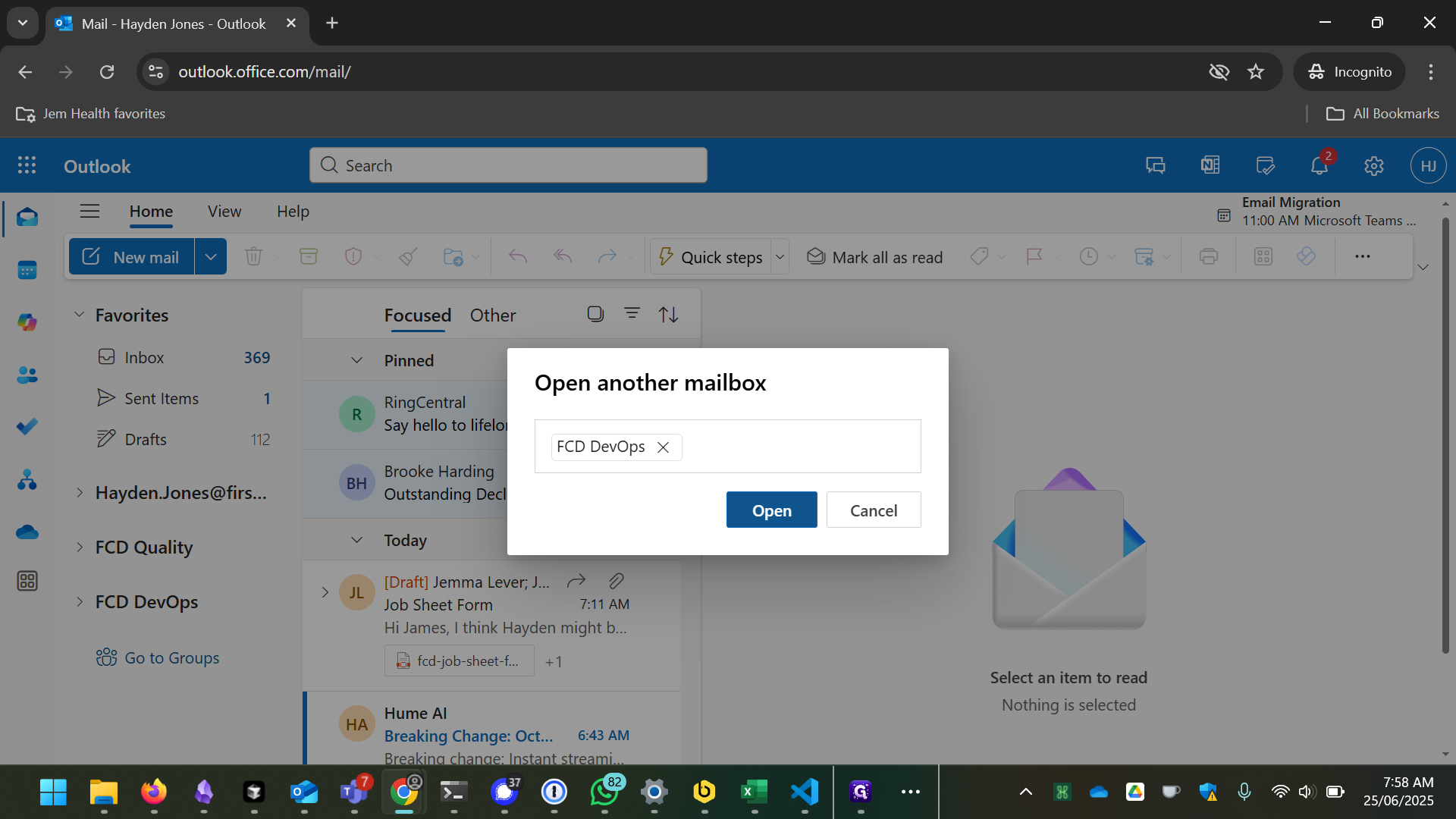Open More apps in left rail
Image resolution: width=1456 pixels, height=819 pixels.
tap(27, 582)
